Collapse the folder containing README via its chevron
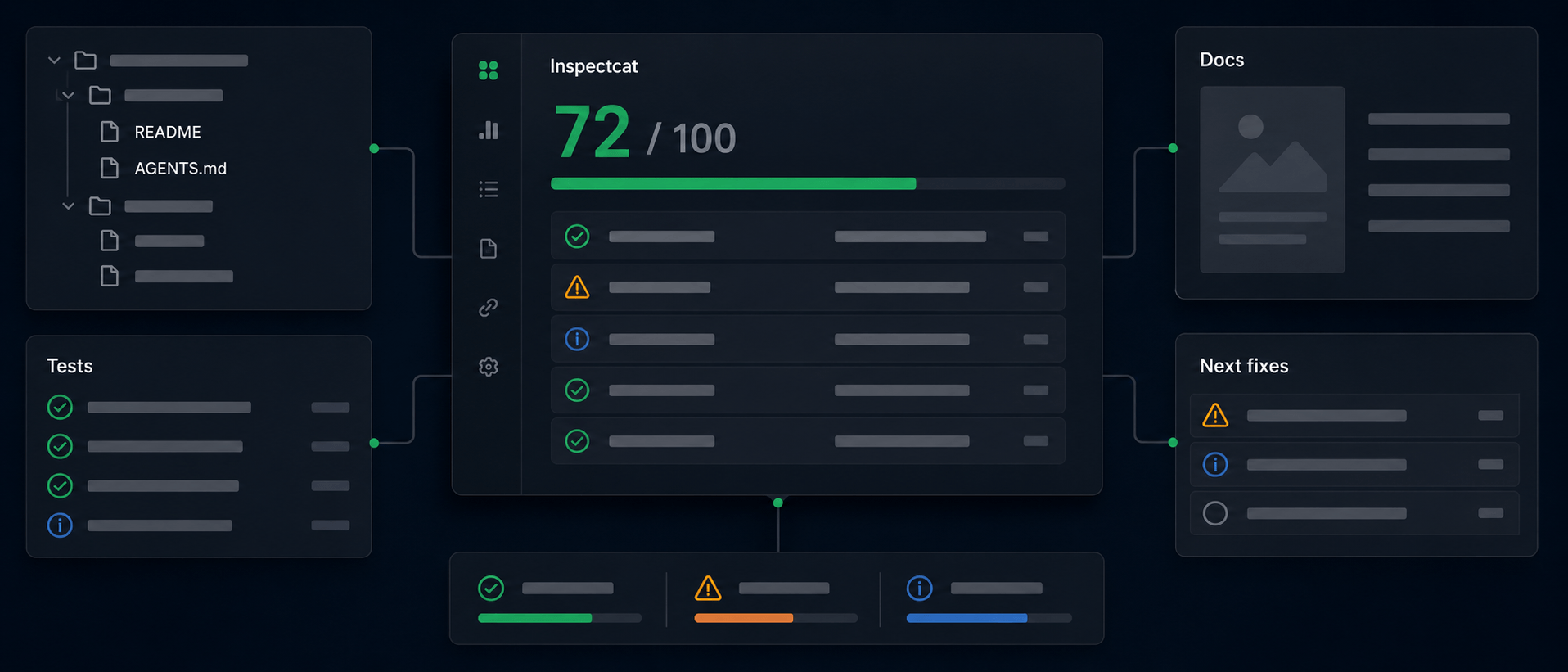The width and height of the screenshot is (1568, 672). [69, 96]
